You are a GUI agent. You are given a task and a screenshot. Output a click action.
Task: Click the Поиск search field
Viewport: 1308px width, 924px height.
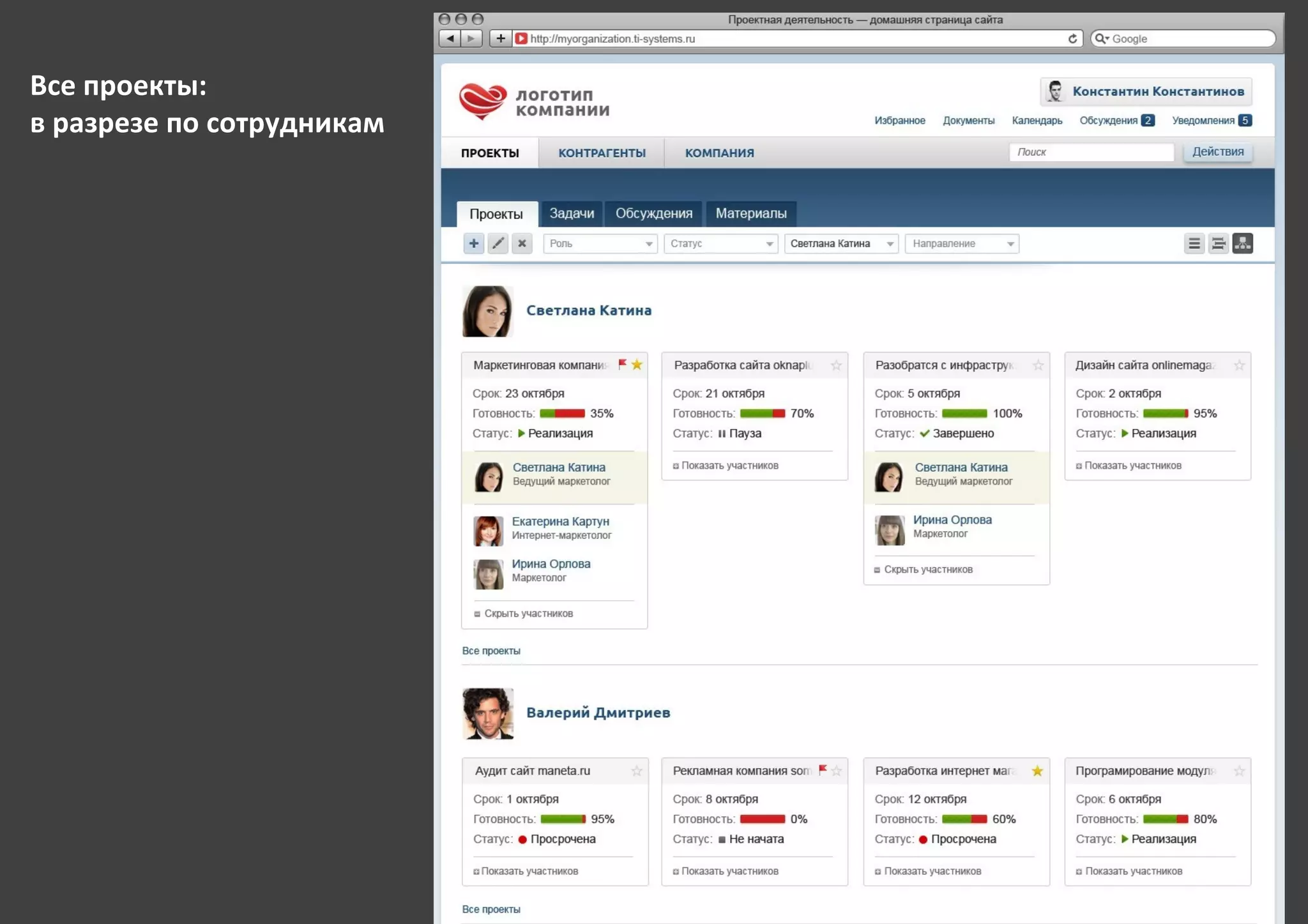1091,152
